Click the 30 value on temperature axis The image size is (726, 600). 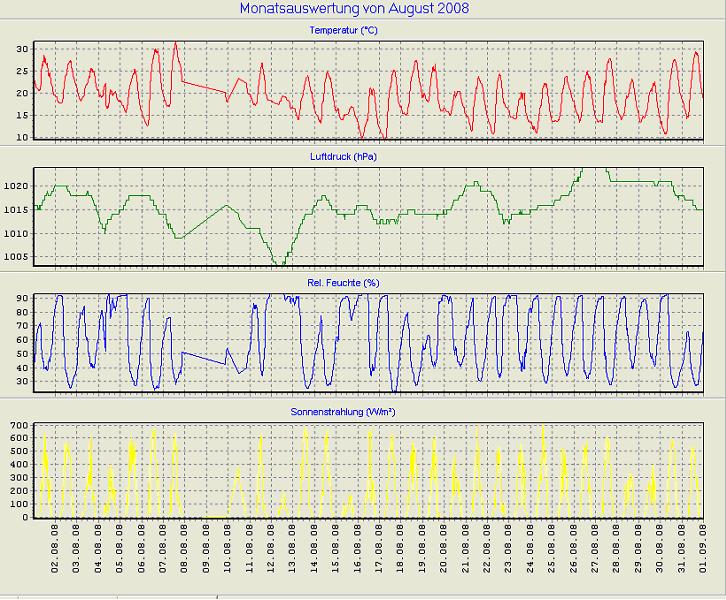coord(21,49)
